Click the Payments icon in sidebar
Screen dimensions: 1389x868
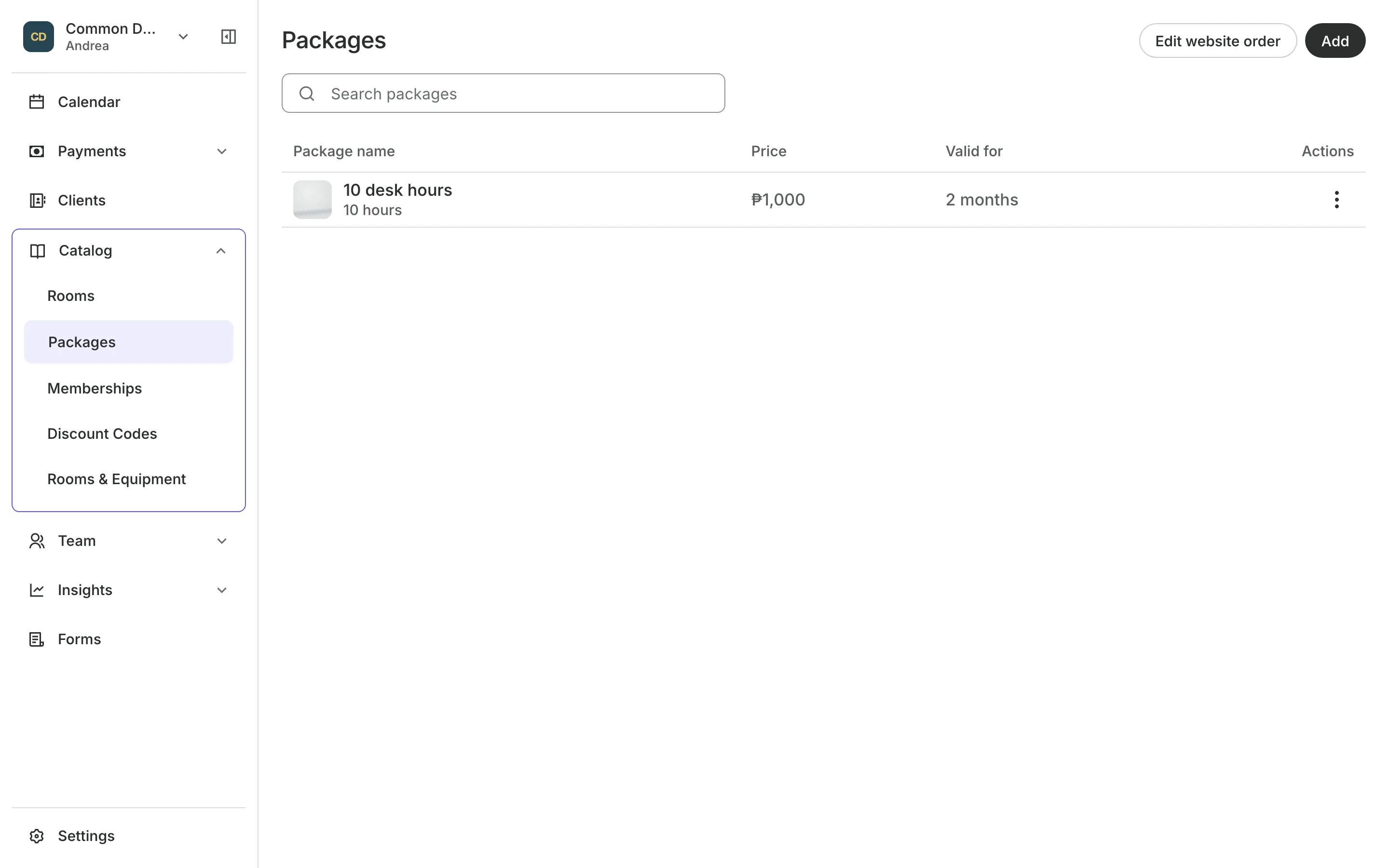37,151
